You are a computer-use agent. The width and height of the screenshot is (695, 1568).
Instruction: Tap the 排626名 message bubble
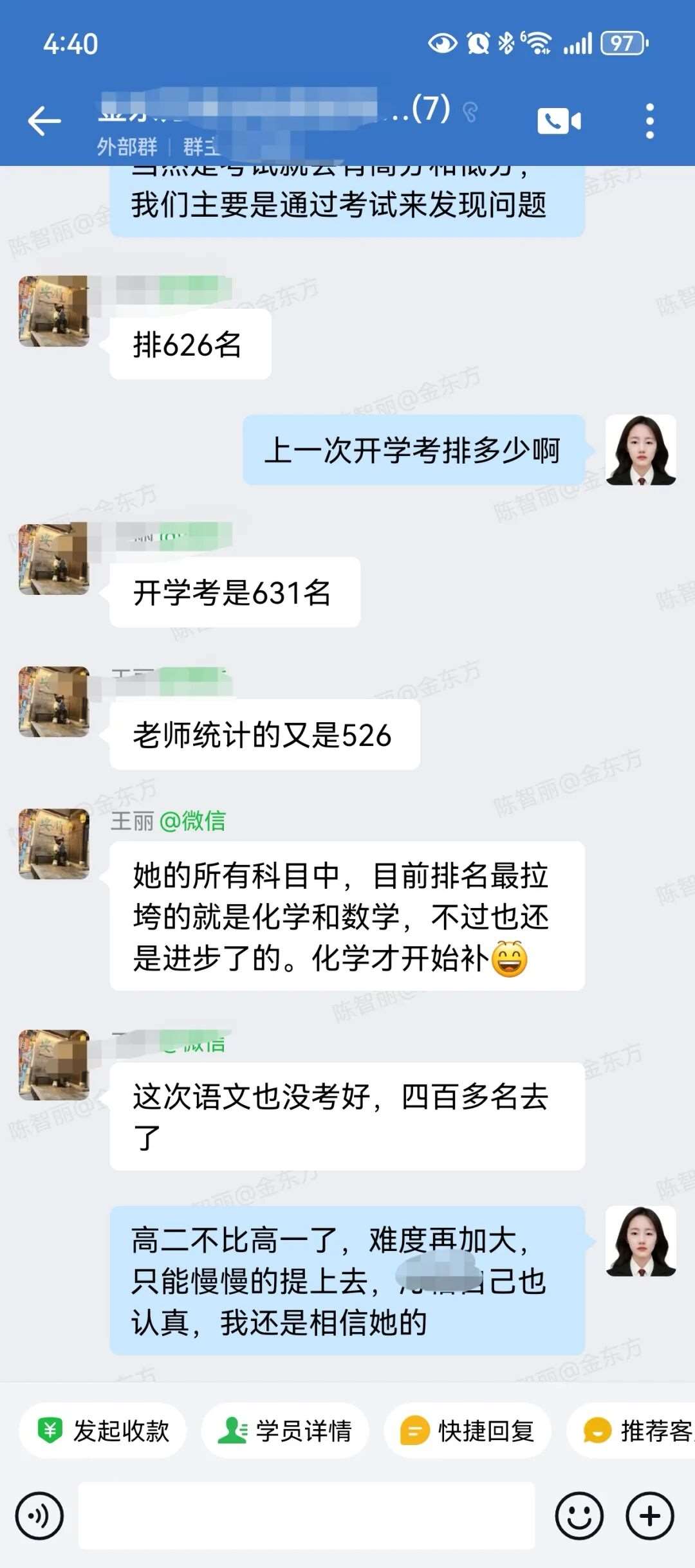pos(190,345)
